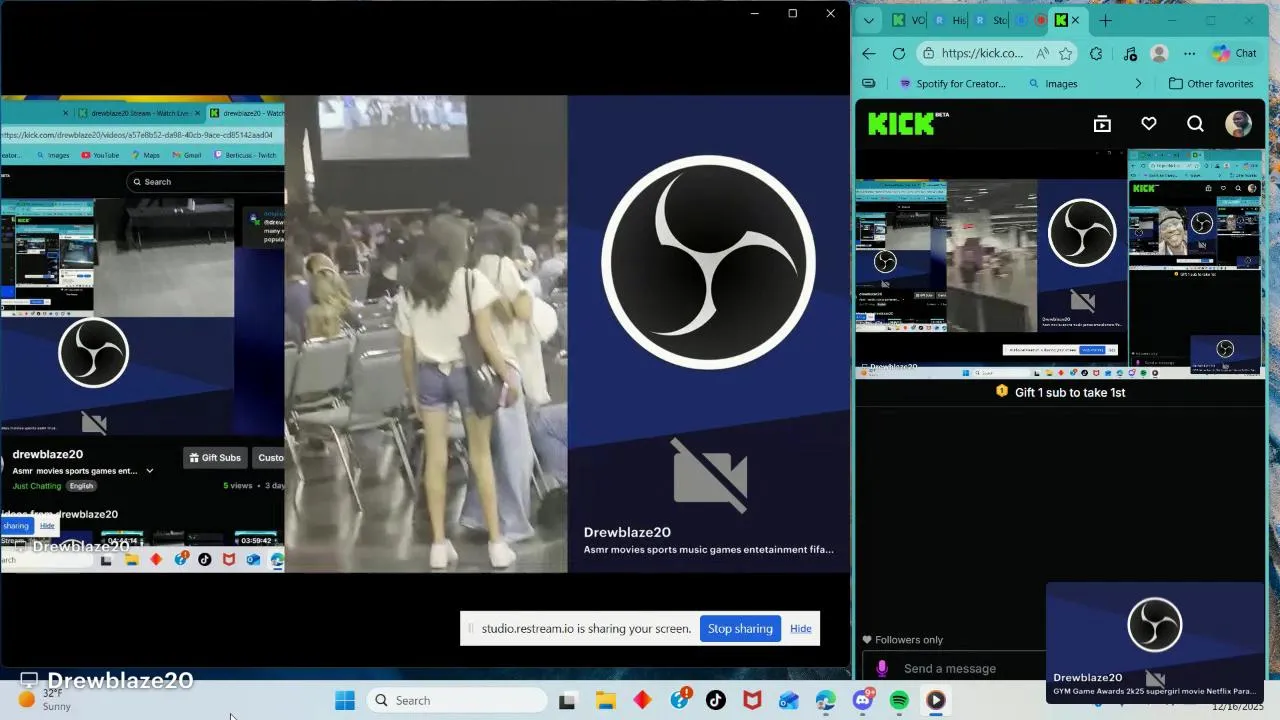
Task: Click the Kick stream video player
Action: [1060, 264]
